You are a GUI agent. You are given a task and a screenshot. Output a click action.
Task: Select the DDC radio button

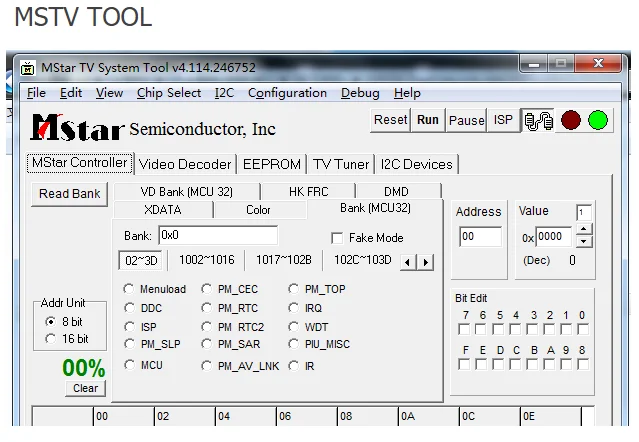[129, 308]
